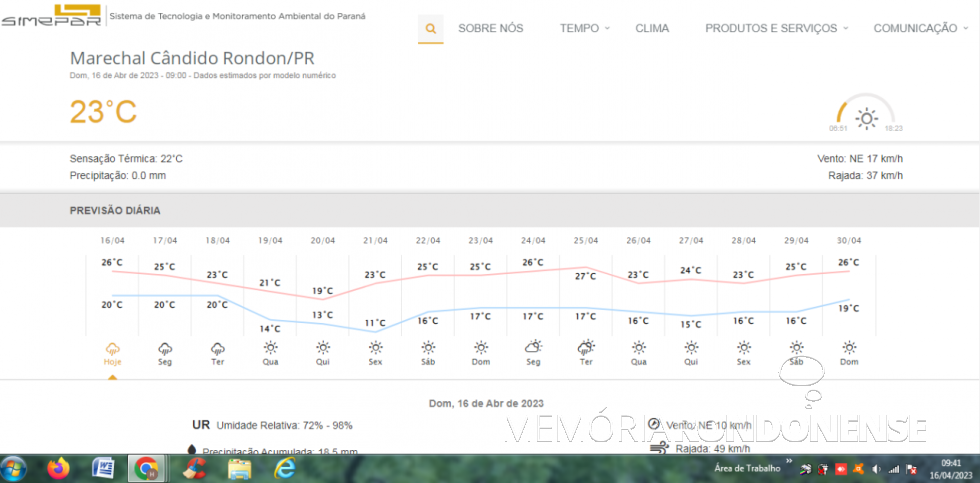Image resolution: width=980 pixels, height=483 pixels.
Task: Open the CLIMA menu item
Action: coord(652,29)
